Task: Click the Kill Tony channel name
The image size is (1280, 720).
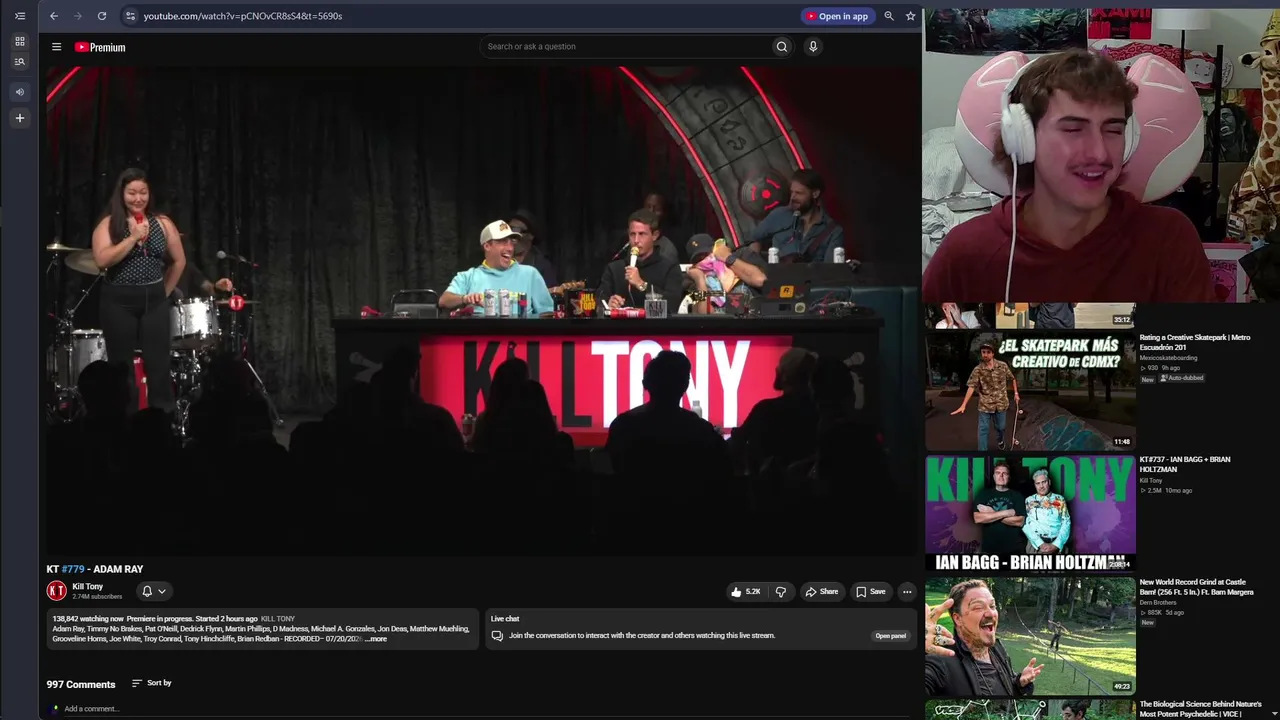Action: click(x=88, y=587)
